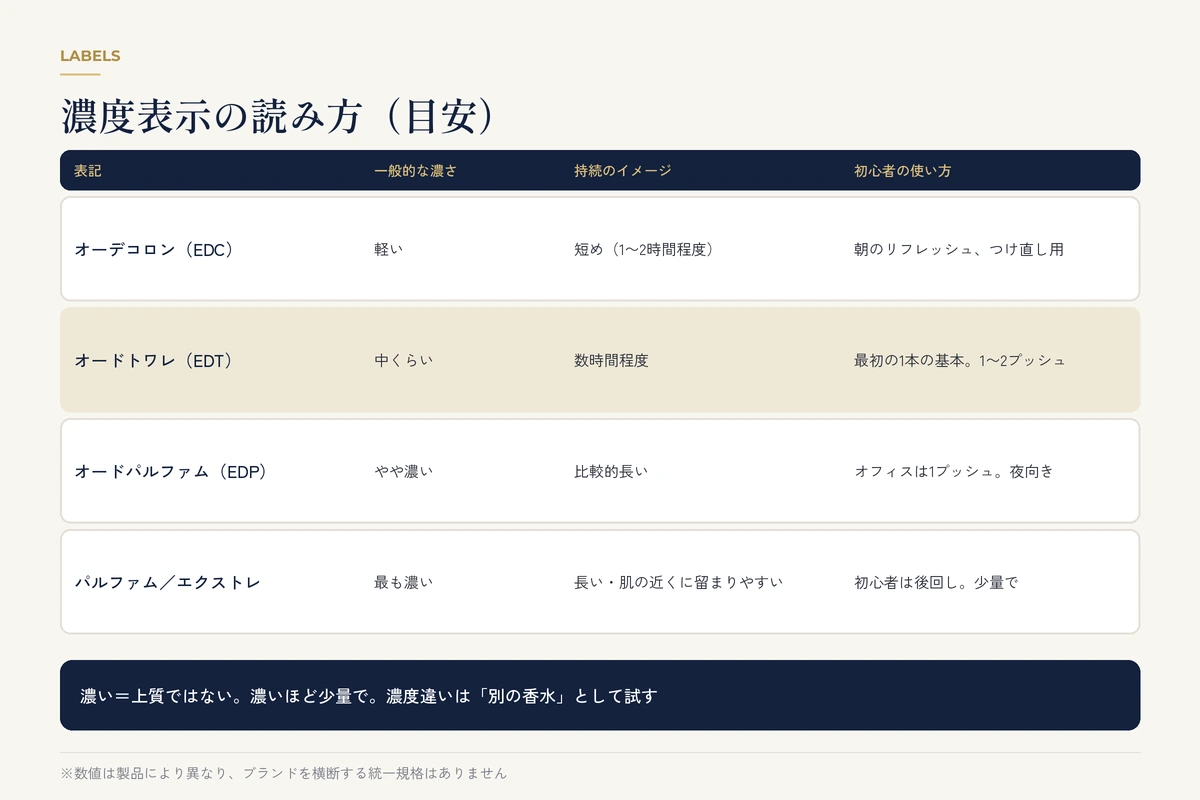Click the 数時間程度 cell
1200x800 pixels.
(611, 360)
